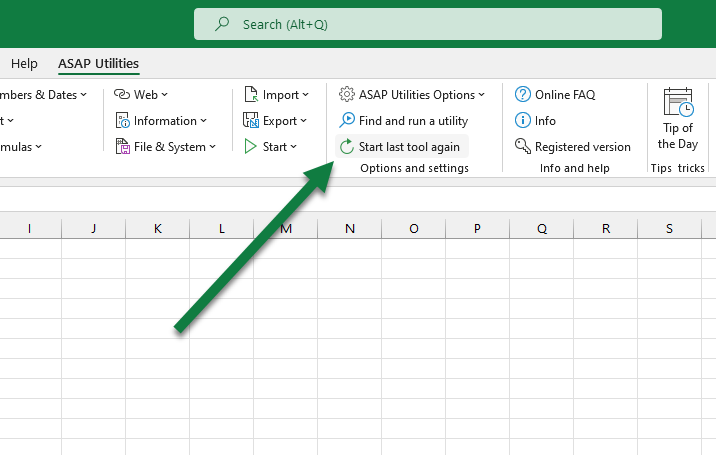Expand the ASAP Utilities Options chevron
This screenshot has width=716, height=455.
[482, 95]
